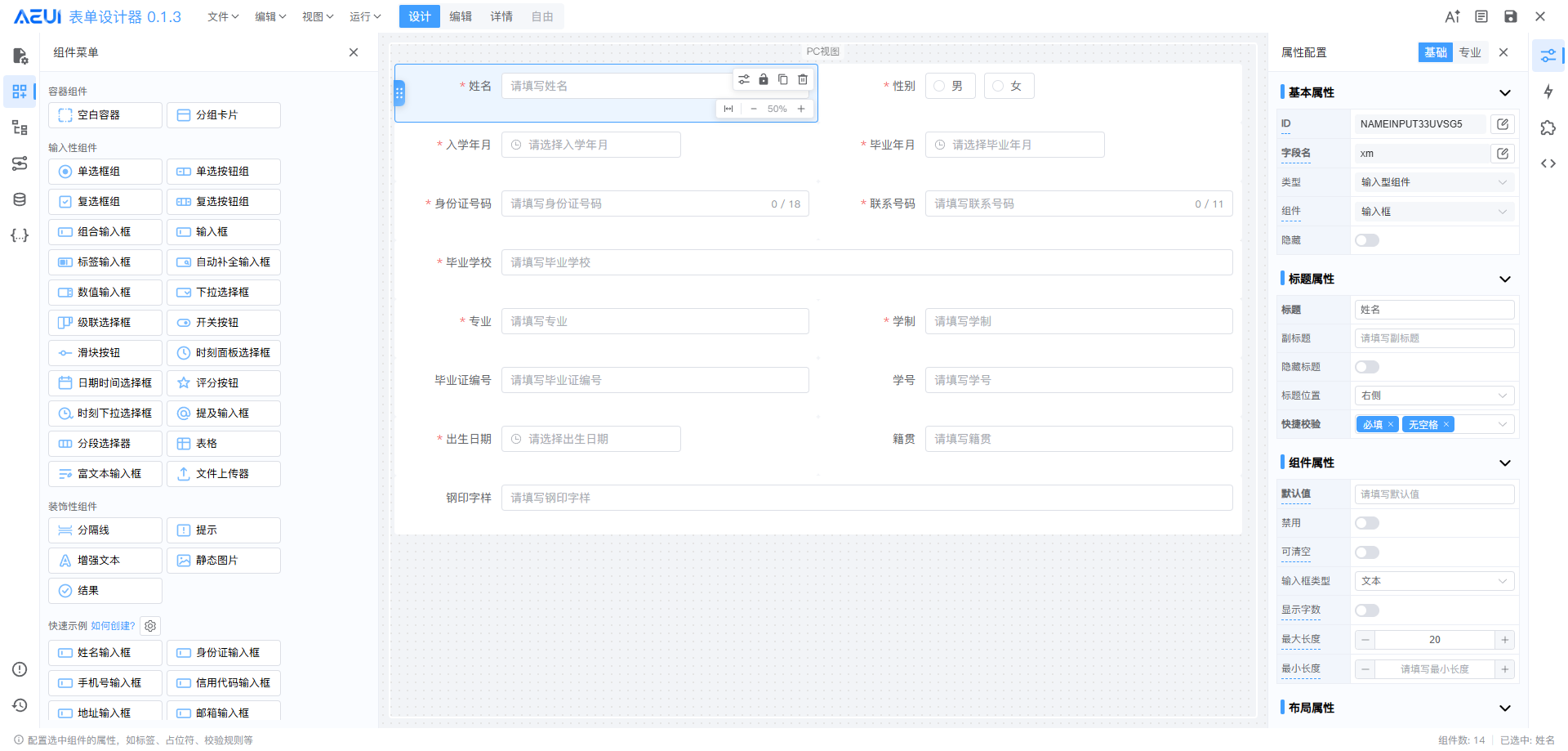Click the save (floppy disk) icon top right

(1510, 16)
